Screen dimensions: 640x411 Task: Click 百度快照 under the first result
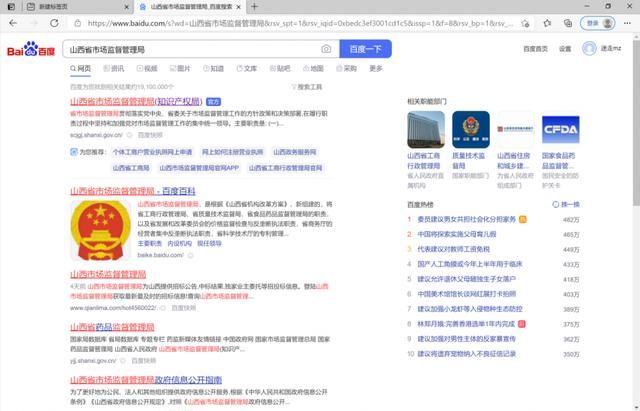(x=150, y=135)
